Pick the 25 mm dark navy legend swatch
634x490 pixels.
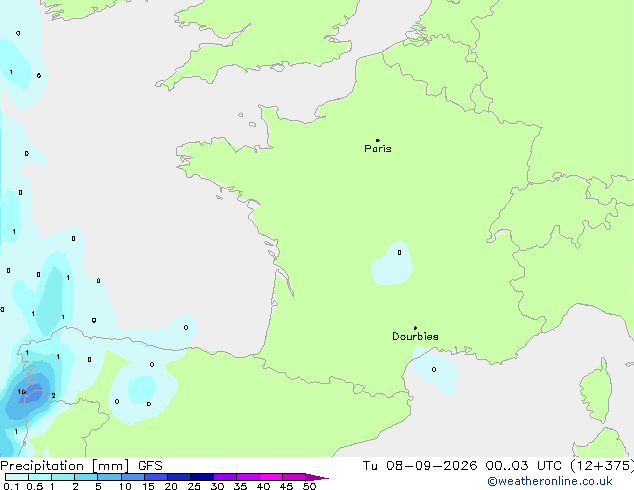click(202, 477)
